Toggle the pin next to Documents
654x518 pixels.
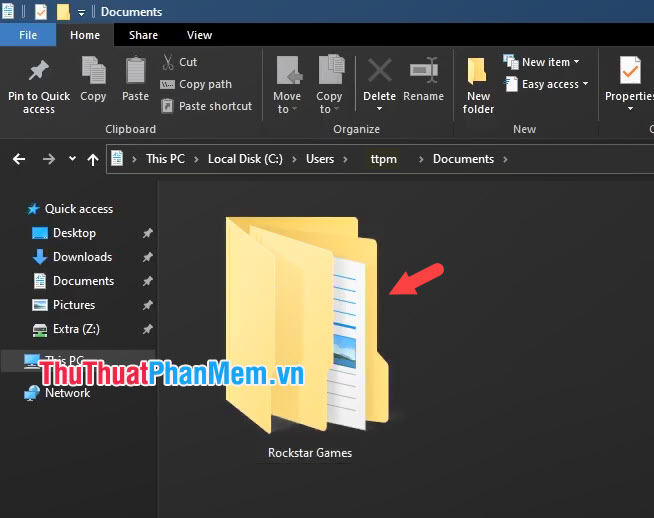[148, 281]
